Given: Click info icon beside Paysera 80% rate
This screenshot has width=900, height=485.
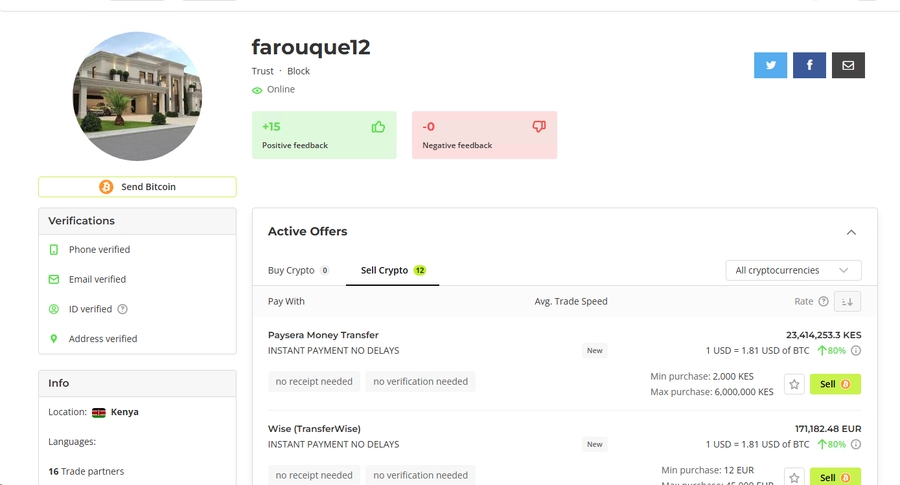Looking at the screenshot, I should pyautogui.click(x=856, y=350).
